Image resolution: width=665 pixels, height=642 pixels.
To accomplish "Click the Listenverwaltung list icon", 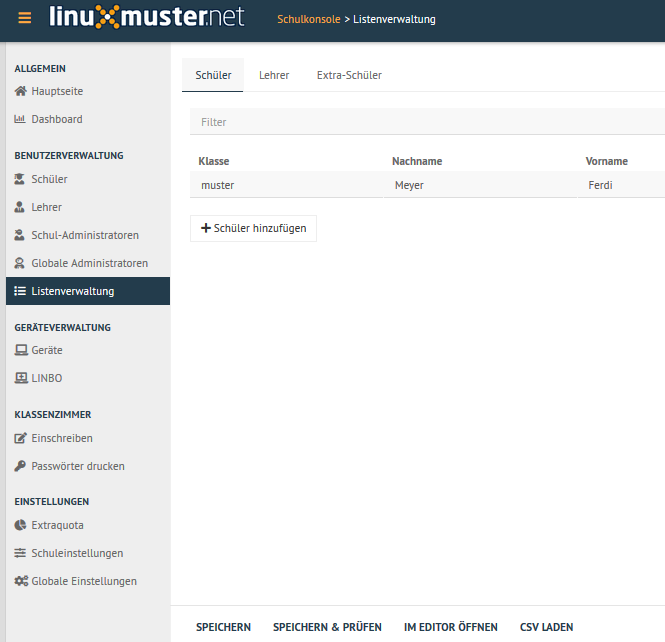I will [20, 291].
